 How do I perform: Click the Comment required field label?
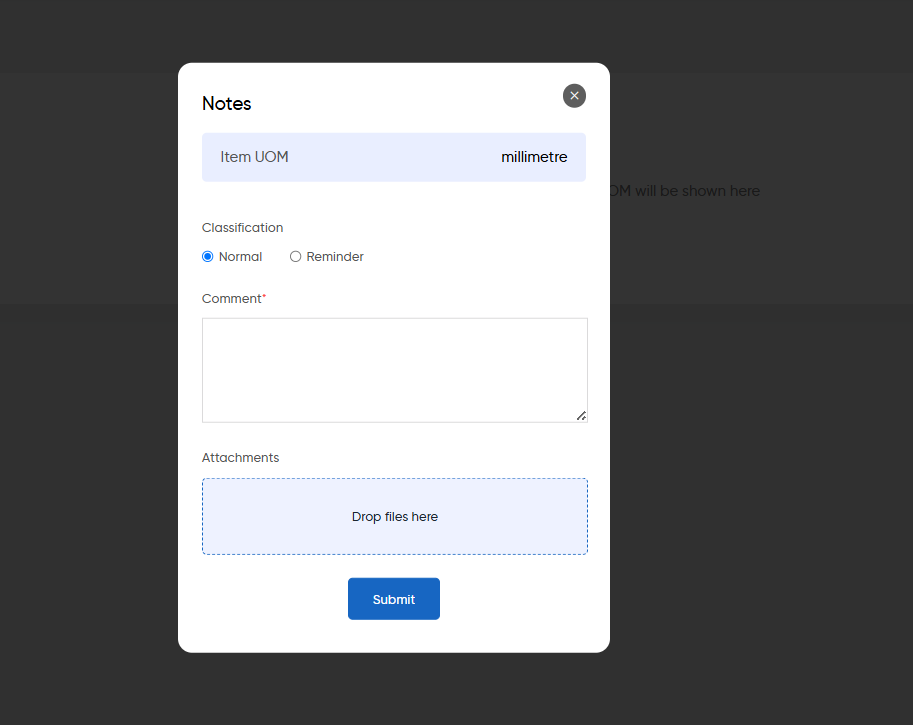click(232, 299)
